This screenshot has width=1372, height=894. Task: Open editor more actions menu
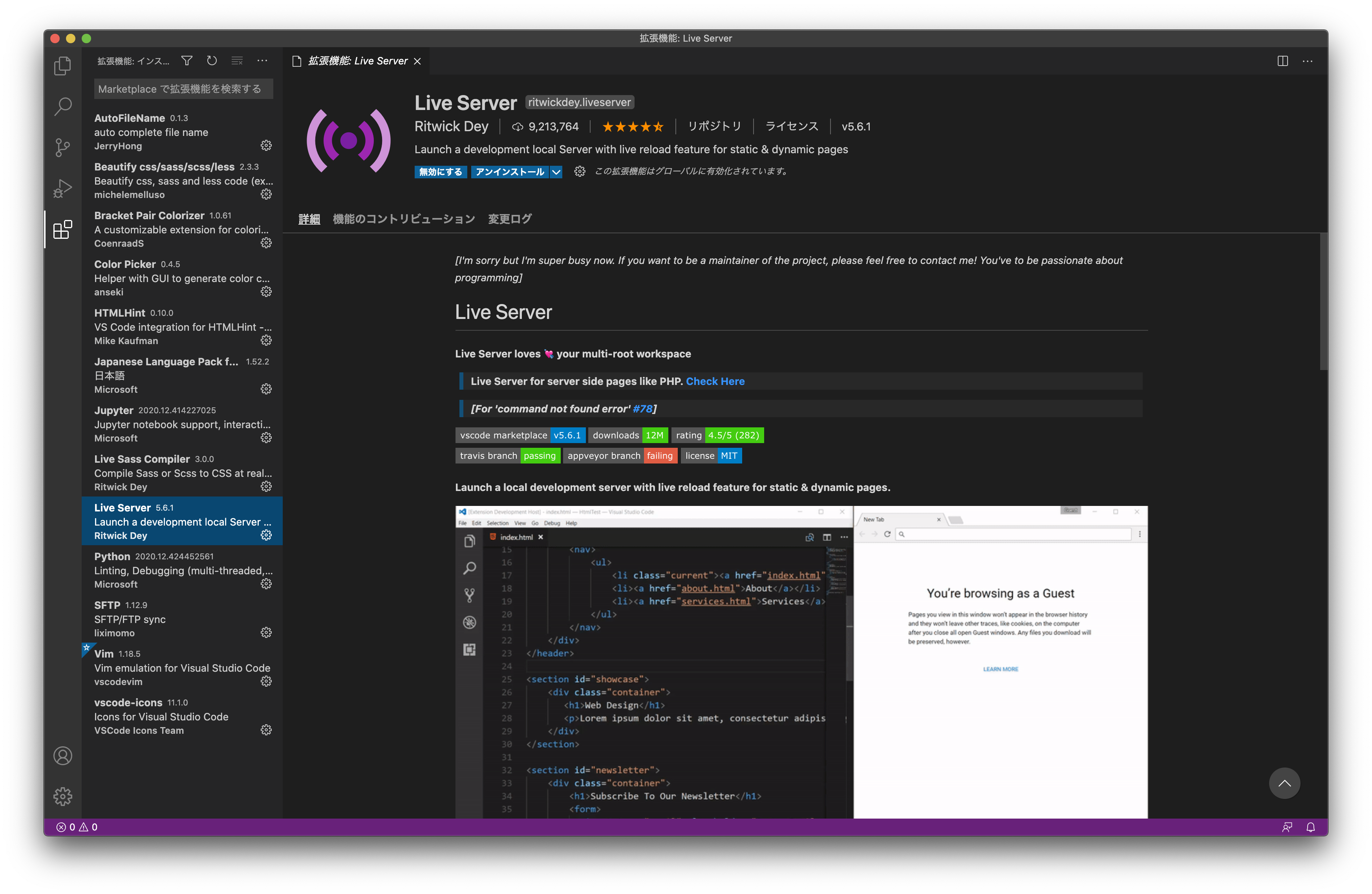[1308, 61]
